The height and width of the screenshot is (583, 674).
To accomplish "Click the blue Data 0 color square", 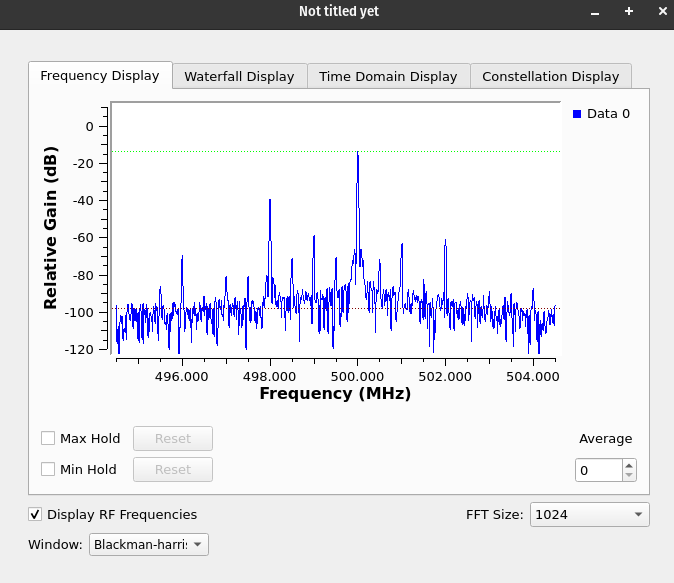I will (x=577, y=114).
